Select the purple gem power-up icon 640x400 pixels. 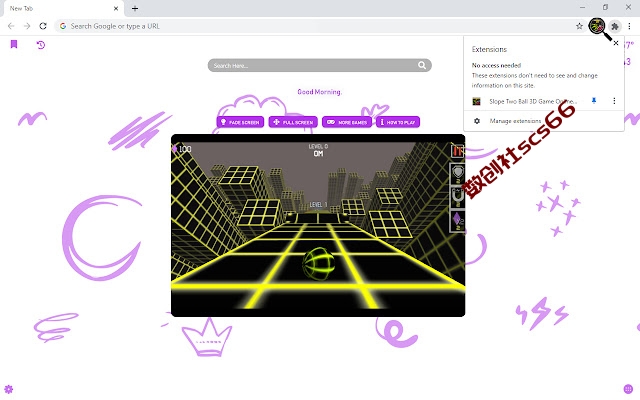click(x=457, y=221)
